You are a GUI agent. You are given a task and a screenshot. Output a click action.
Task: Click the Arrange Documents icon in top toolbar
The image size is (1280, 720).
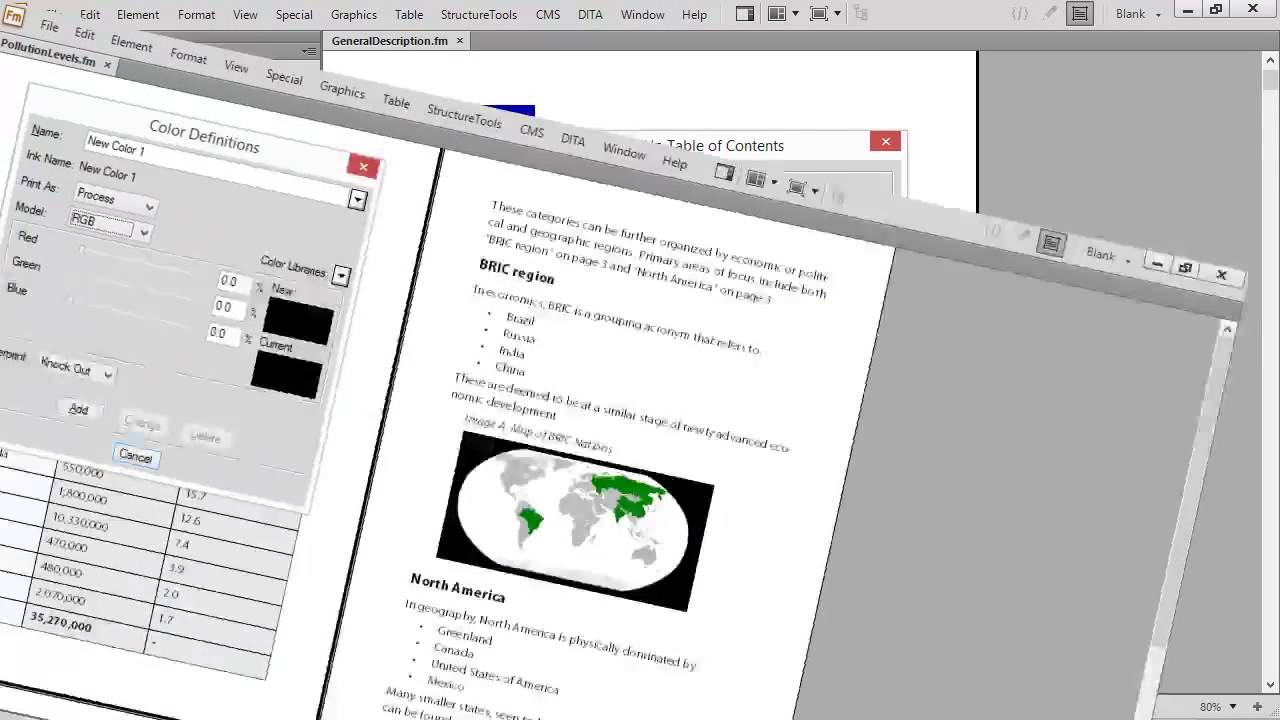coord(777,14)
